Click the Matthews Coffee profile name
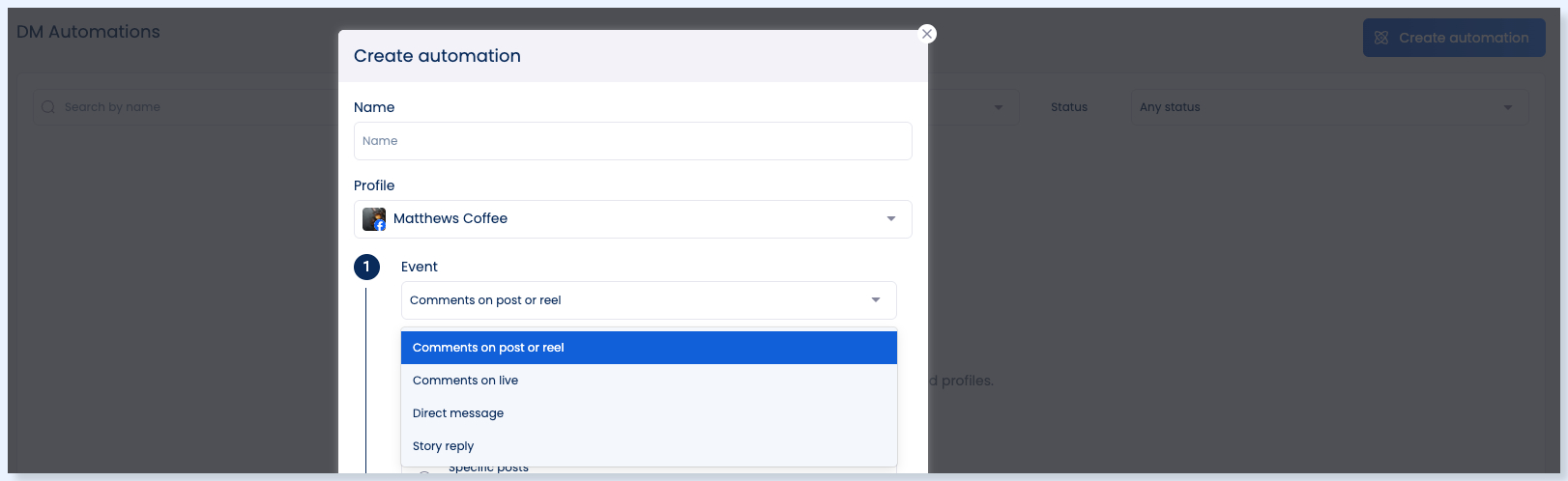 [x=450, y=219]
